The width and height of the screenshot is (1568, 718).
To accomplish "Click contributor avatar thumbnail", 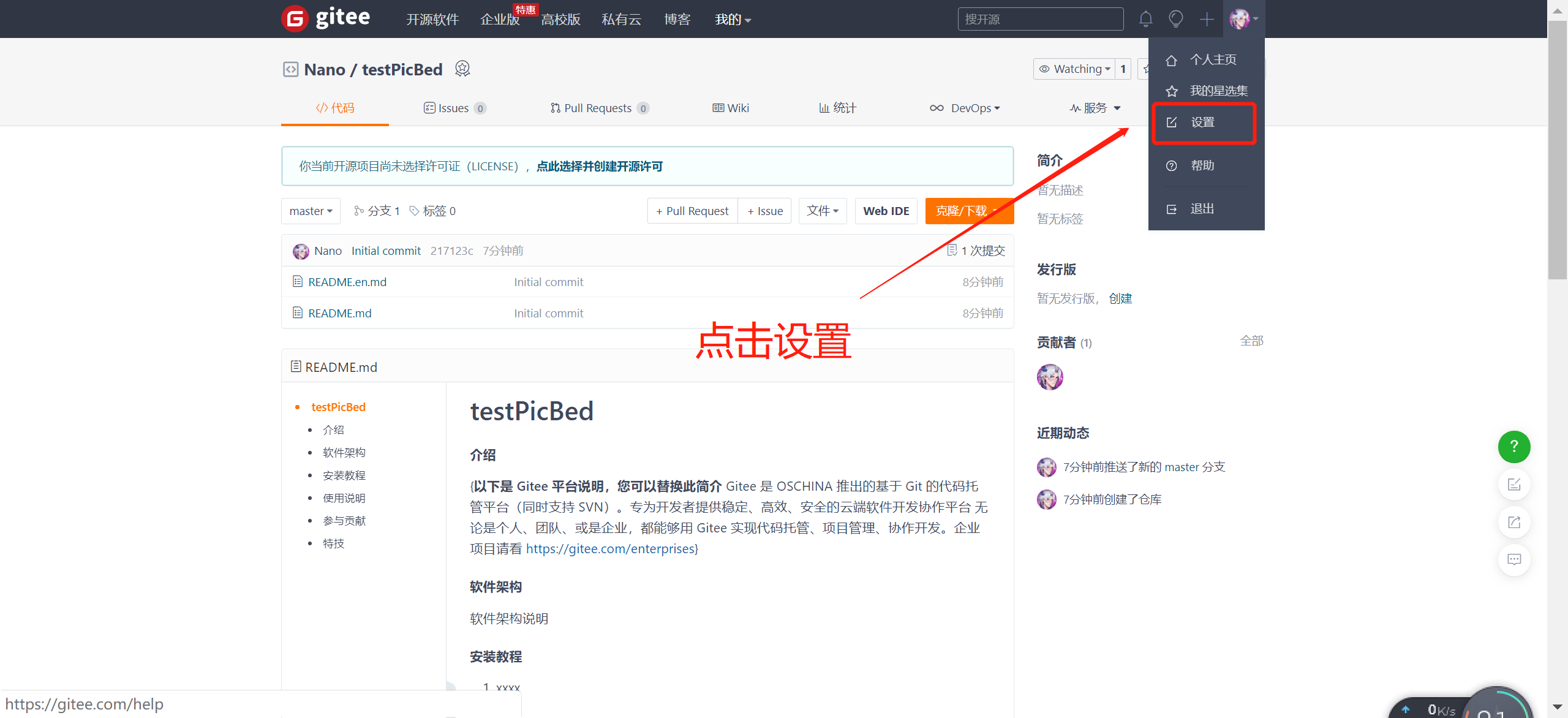I will coord(1051,378).
